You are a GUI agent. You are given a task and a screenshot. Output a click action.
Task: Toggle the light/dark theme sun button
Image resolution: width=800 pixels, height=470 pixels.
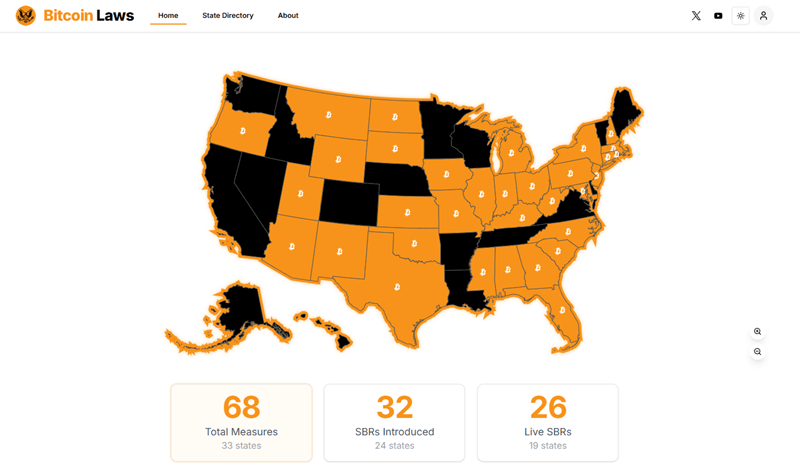point(740,16)
